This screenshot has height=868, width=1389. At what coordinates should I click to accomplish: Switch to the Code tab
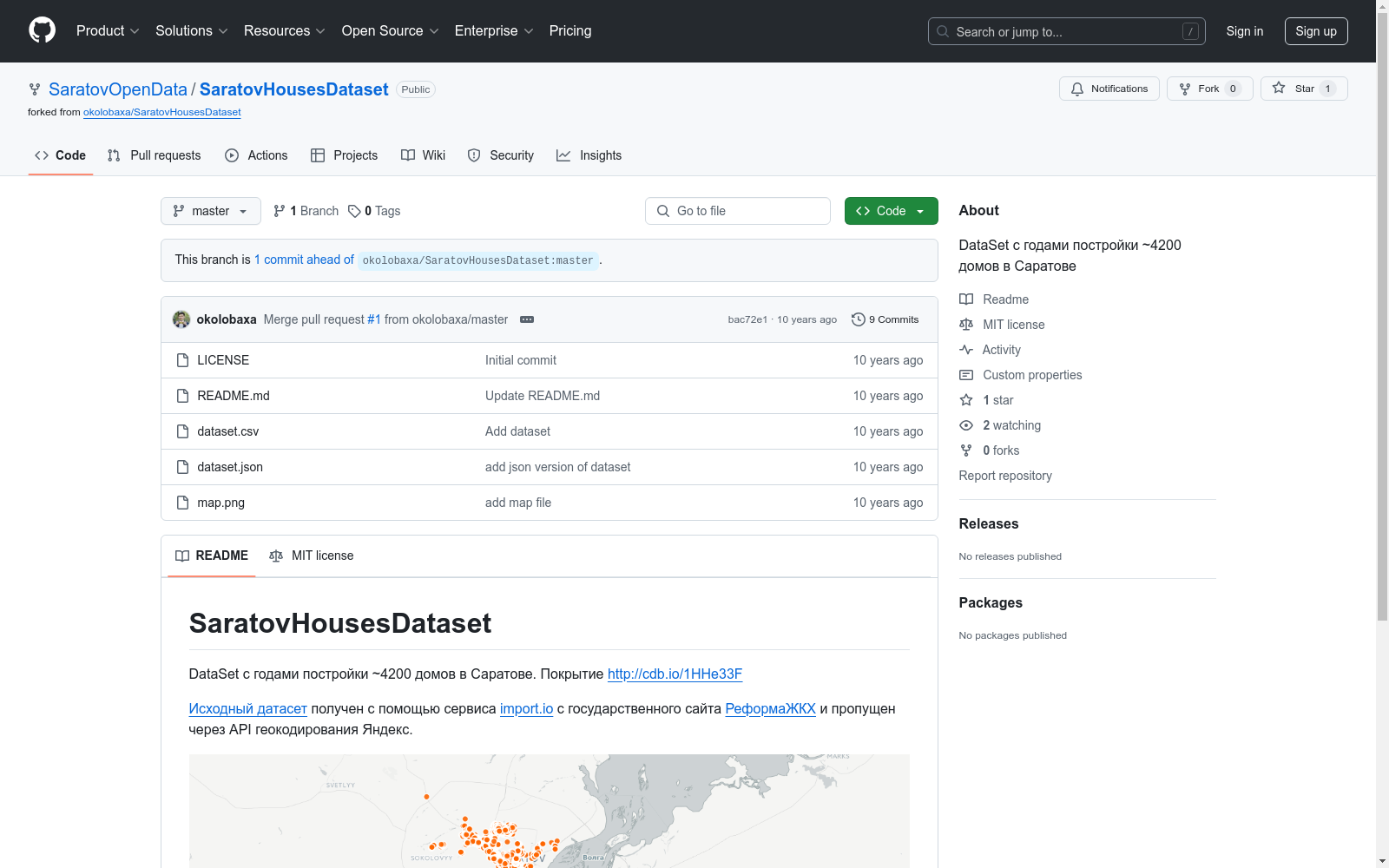pos(61,155)
